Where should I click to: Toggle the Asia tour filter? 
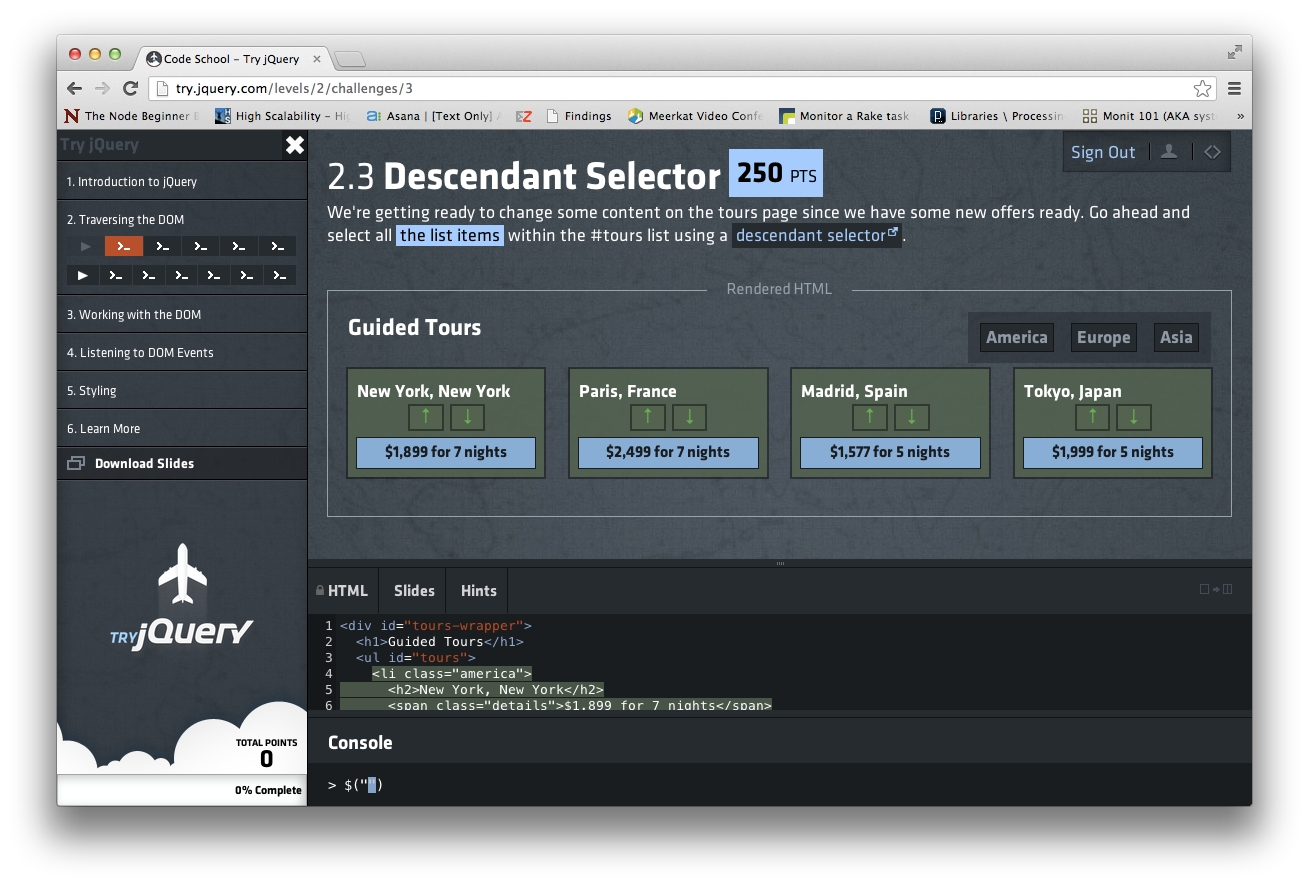click(x=1175, y=337)
